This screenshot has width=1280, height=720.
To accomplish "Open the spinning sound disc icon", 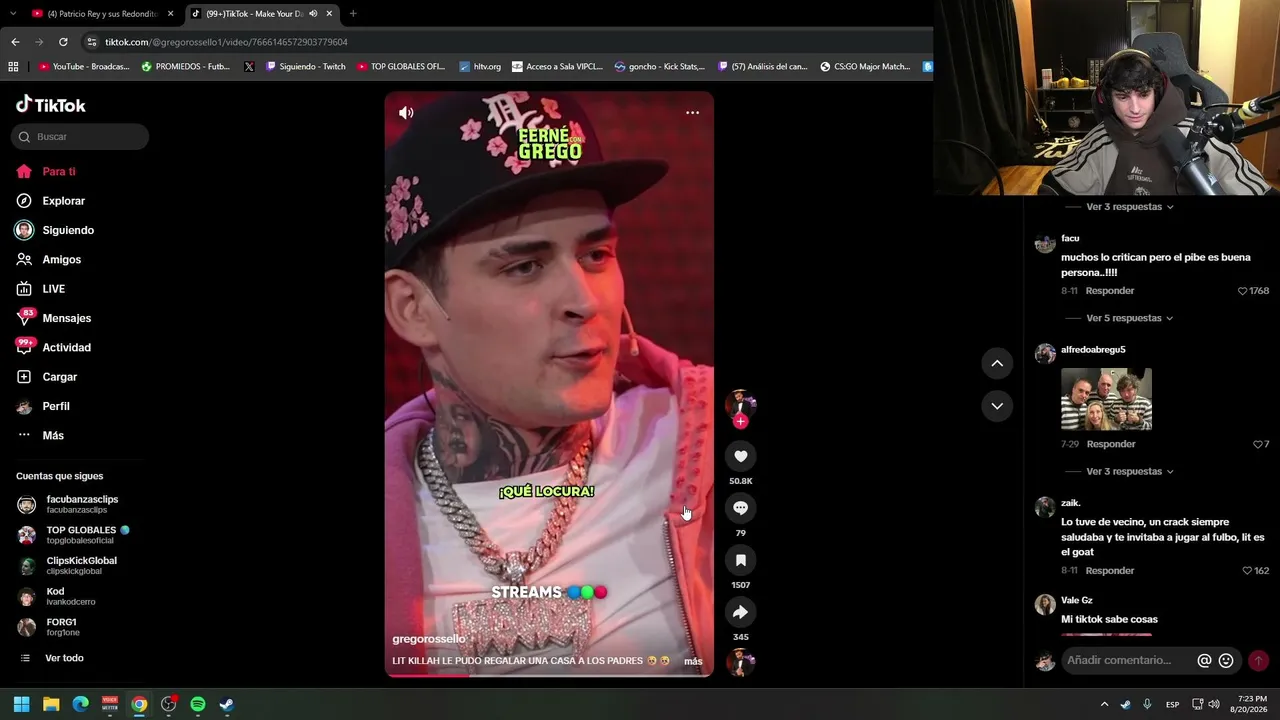I will 740,662.
